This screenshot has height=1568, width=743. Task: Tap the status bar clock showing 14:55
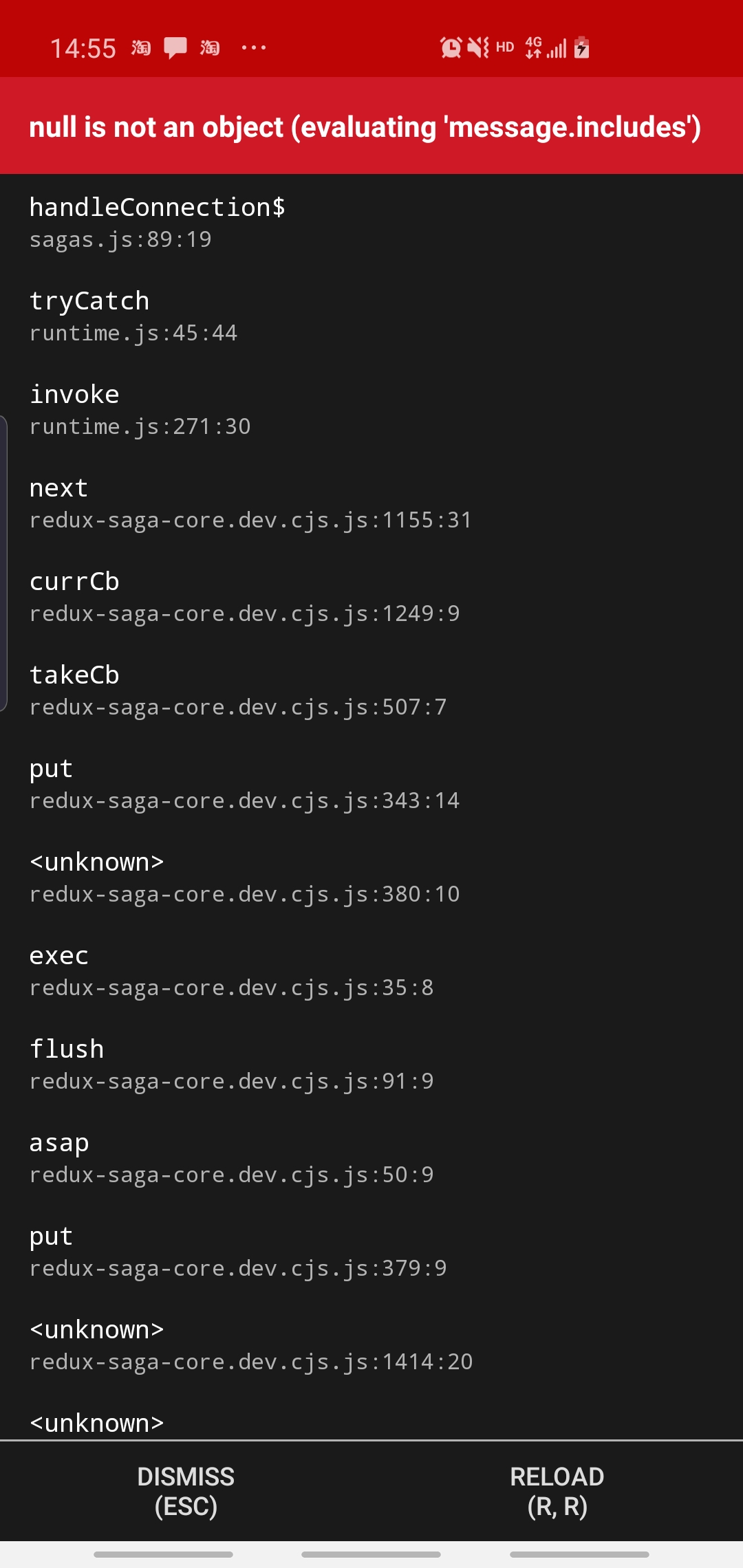83,49
